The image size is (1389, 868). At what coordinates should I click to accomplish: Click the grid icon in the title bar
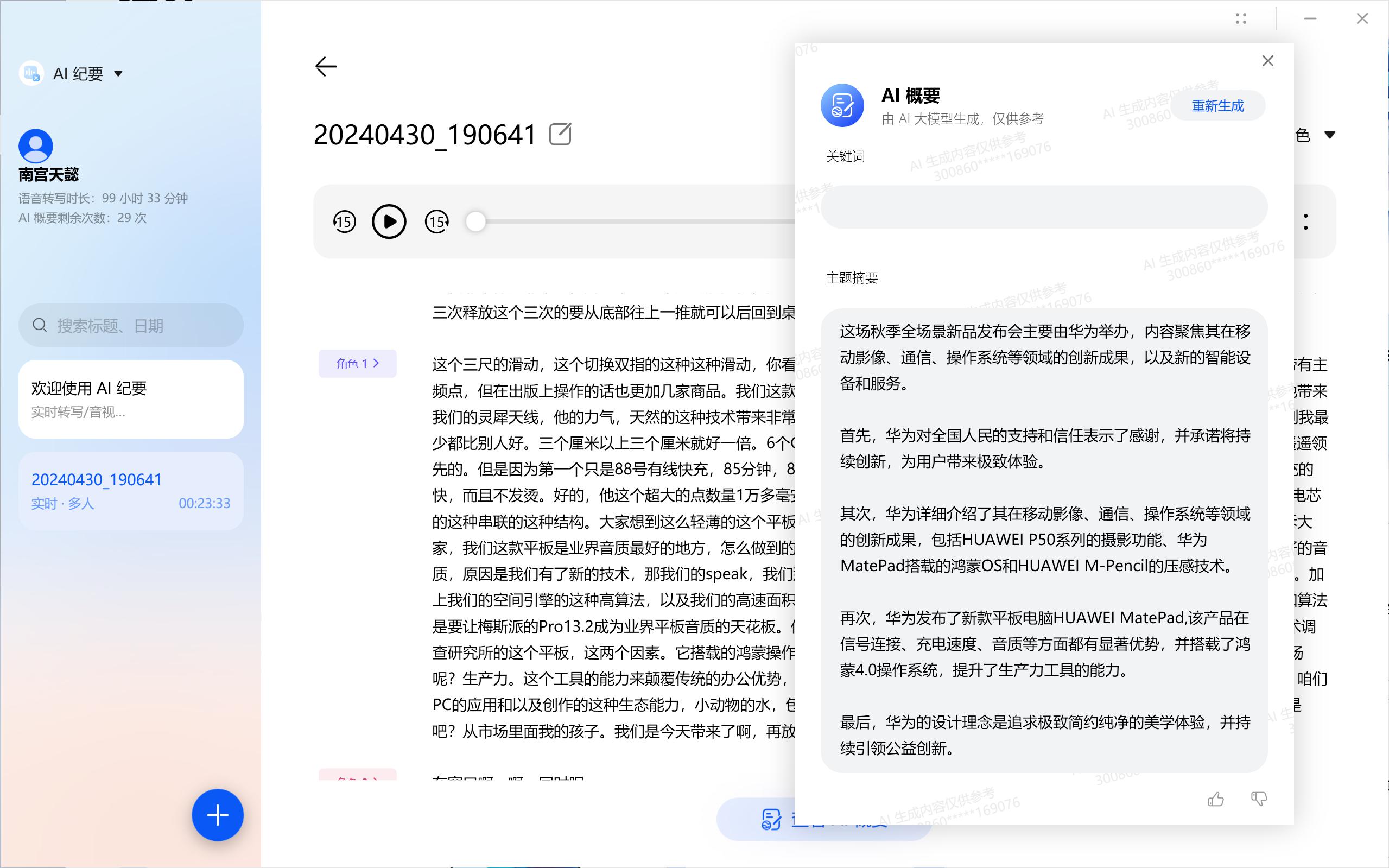(1241, 19)
